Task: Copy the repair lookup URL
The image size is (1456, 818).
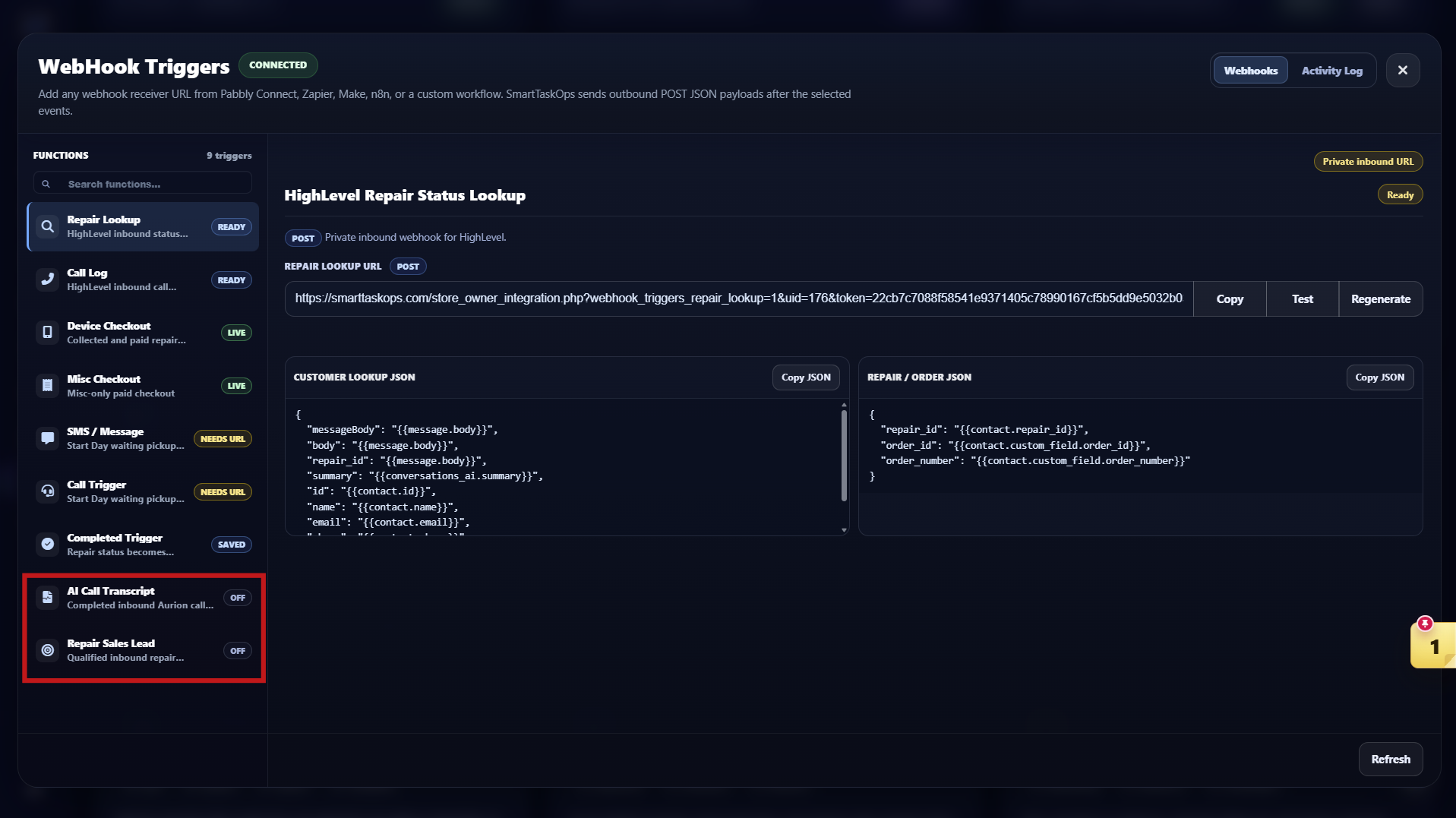Action: [x=1230, y=299]
